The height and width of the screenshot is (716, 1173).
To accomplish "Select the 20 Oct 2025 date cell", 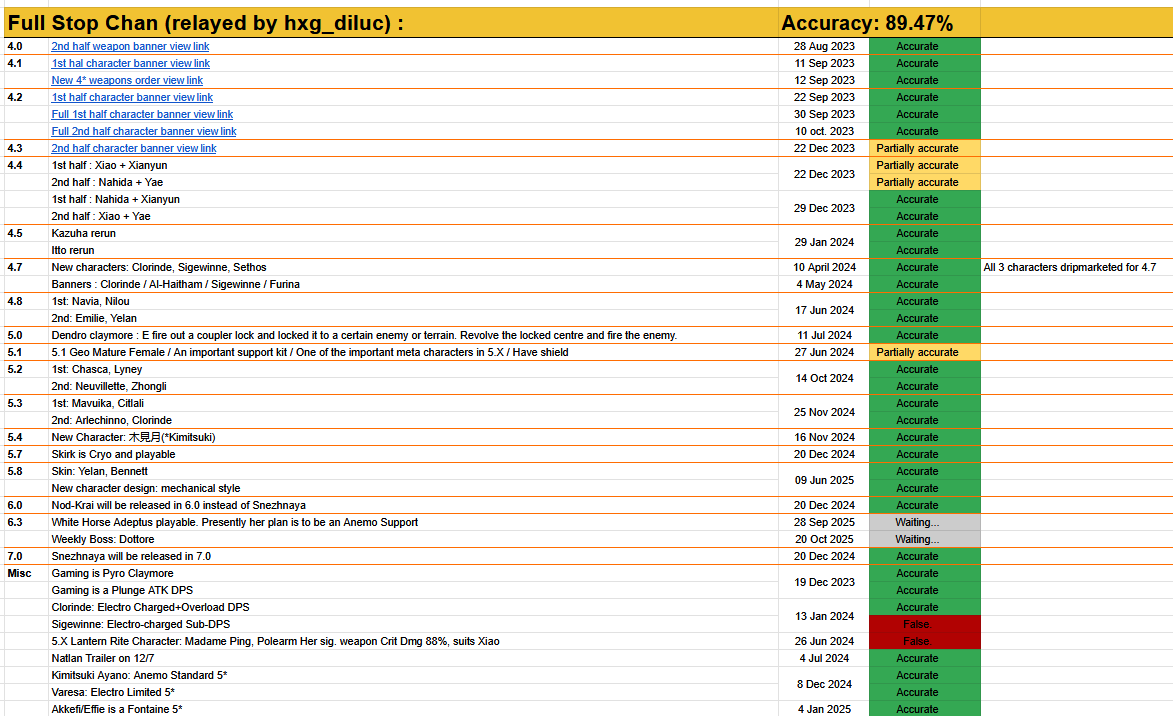I will click(x=824, y=539).
